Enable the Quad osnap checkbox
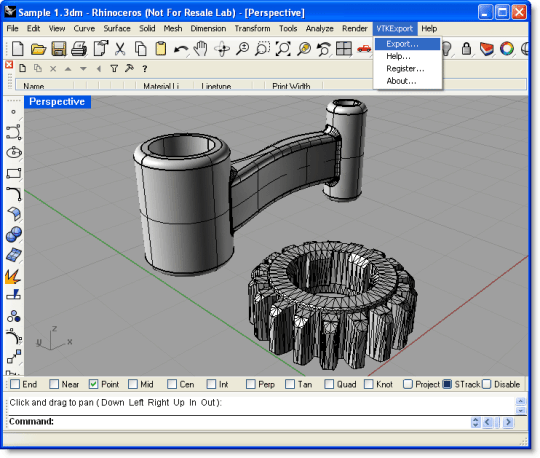Image resolution: width=540 pixels, height=458 pixels. 329,384
